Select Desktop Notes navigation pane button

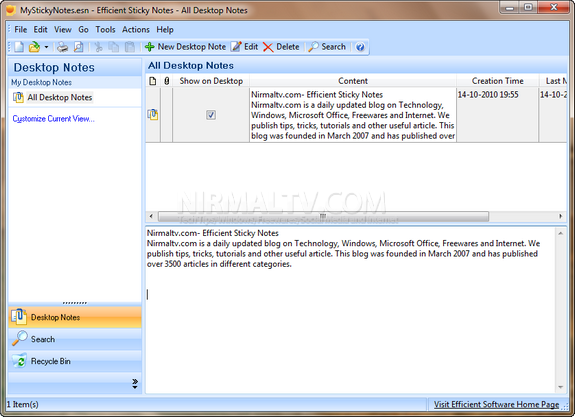[x=75, y=317]
